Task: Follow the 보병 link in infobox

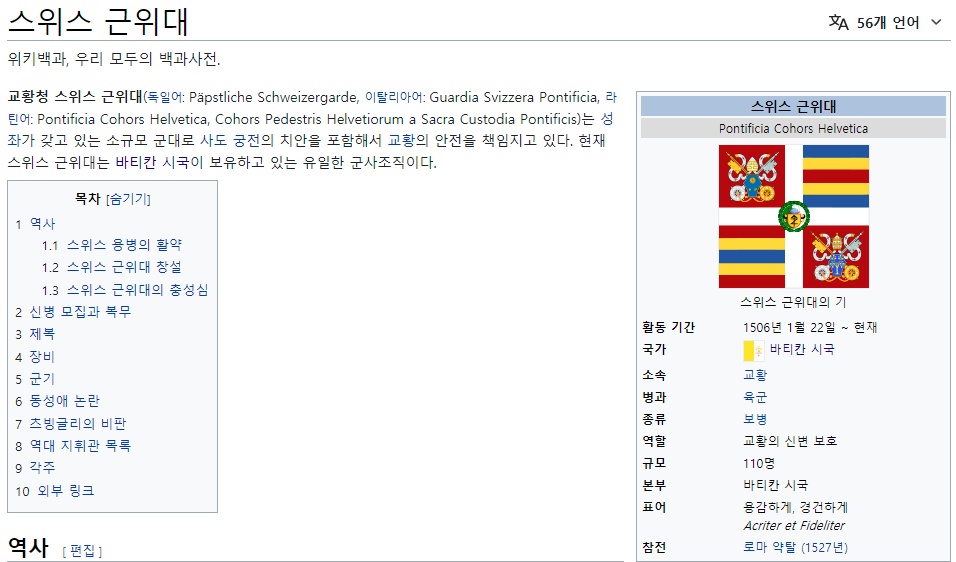Action: (x=755, y=419)
